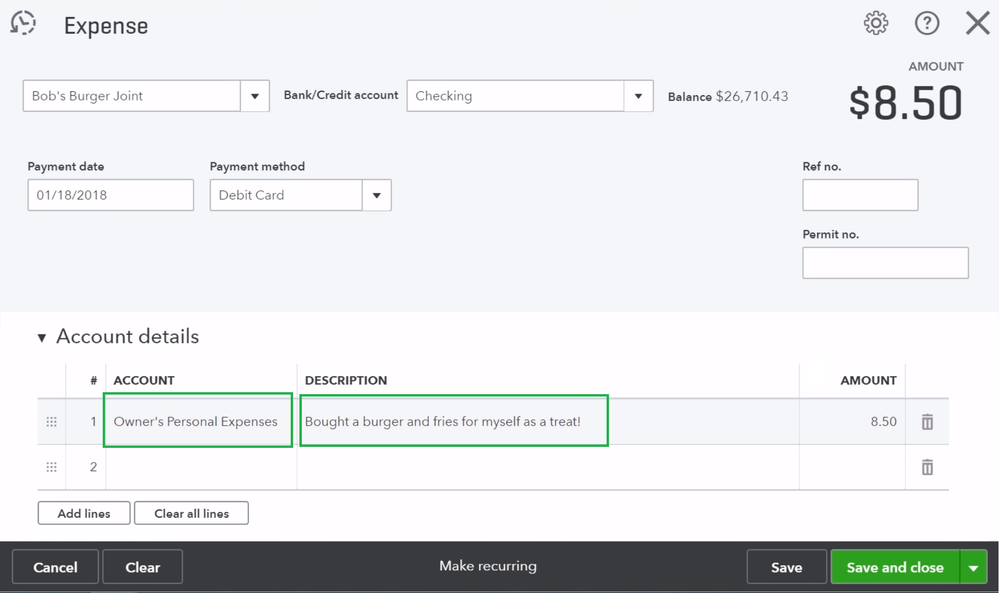Screen dimensions: 999x593
Task: Delete line 2 with trash icon
Action: coord(927,467)
